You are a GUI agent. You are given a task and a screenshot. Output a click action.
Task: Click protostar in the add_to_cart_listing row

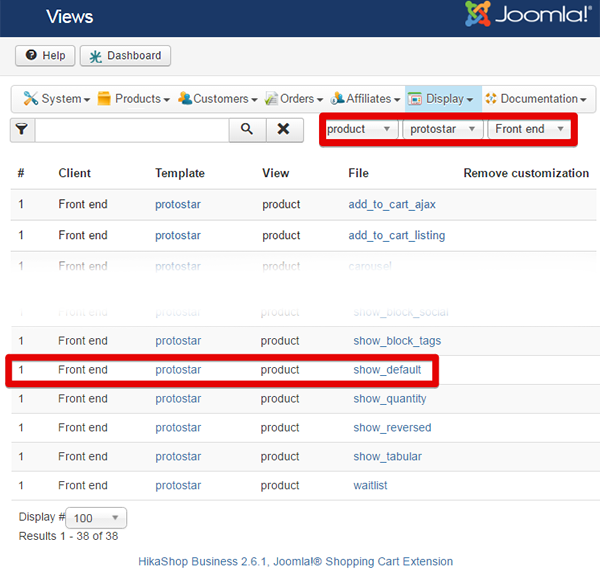coord(178,236)
